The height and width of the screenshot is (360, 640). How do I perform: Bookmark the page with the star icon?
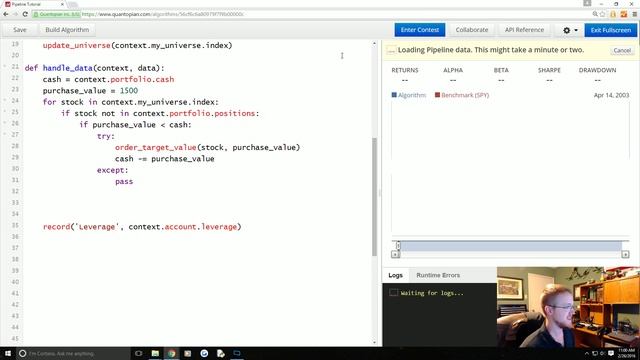[x=602, y=14]
